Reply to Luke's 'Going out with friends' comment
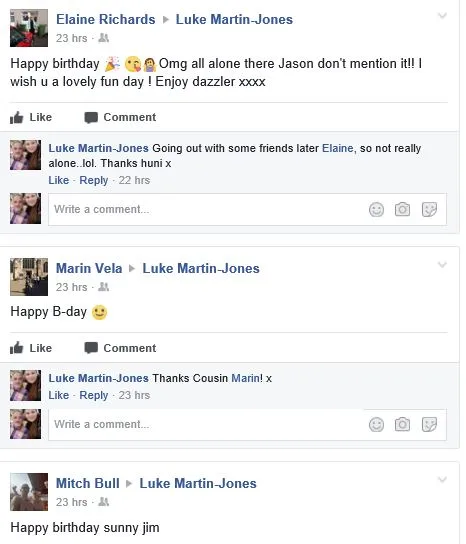The image size is (466, 544). pos(94,180)
